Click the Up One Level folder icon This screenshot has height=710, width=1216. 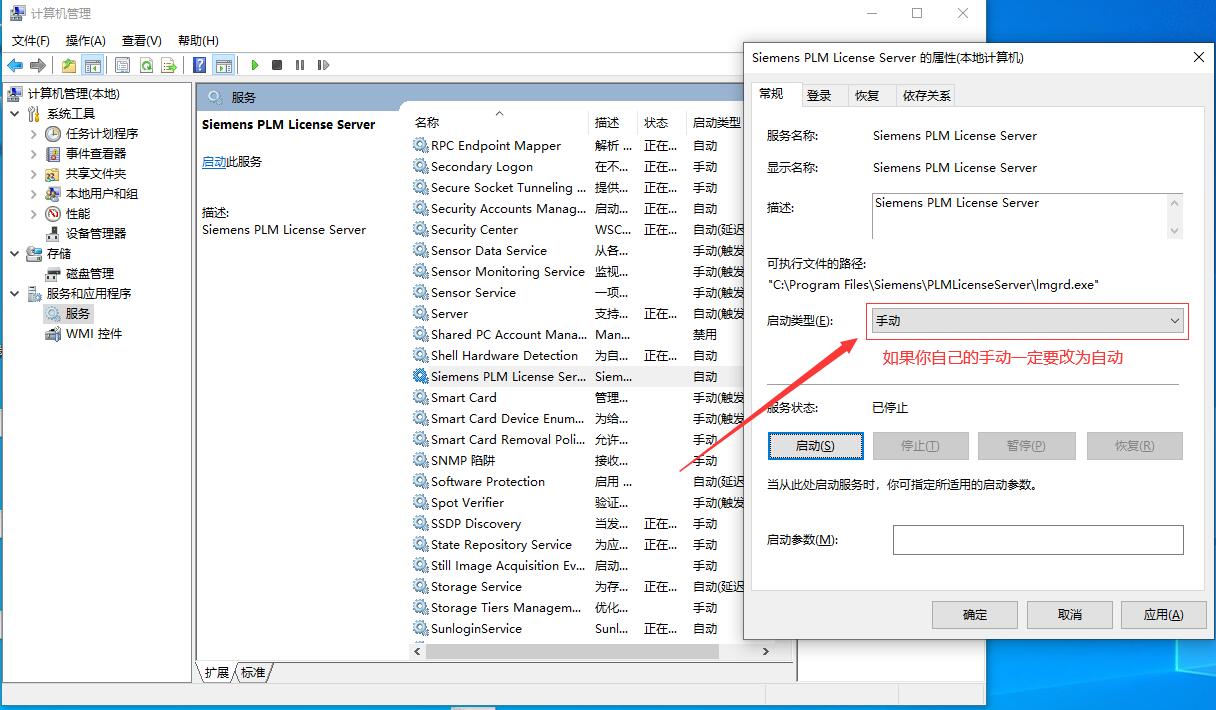point(68,65)
